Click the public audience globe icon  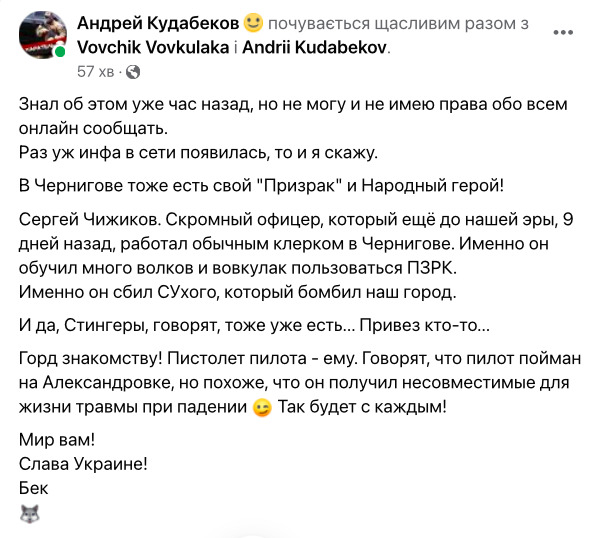tap(134, 72)
